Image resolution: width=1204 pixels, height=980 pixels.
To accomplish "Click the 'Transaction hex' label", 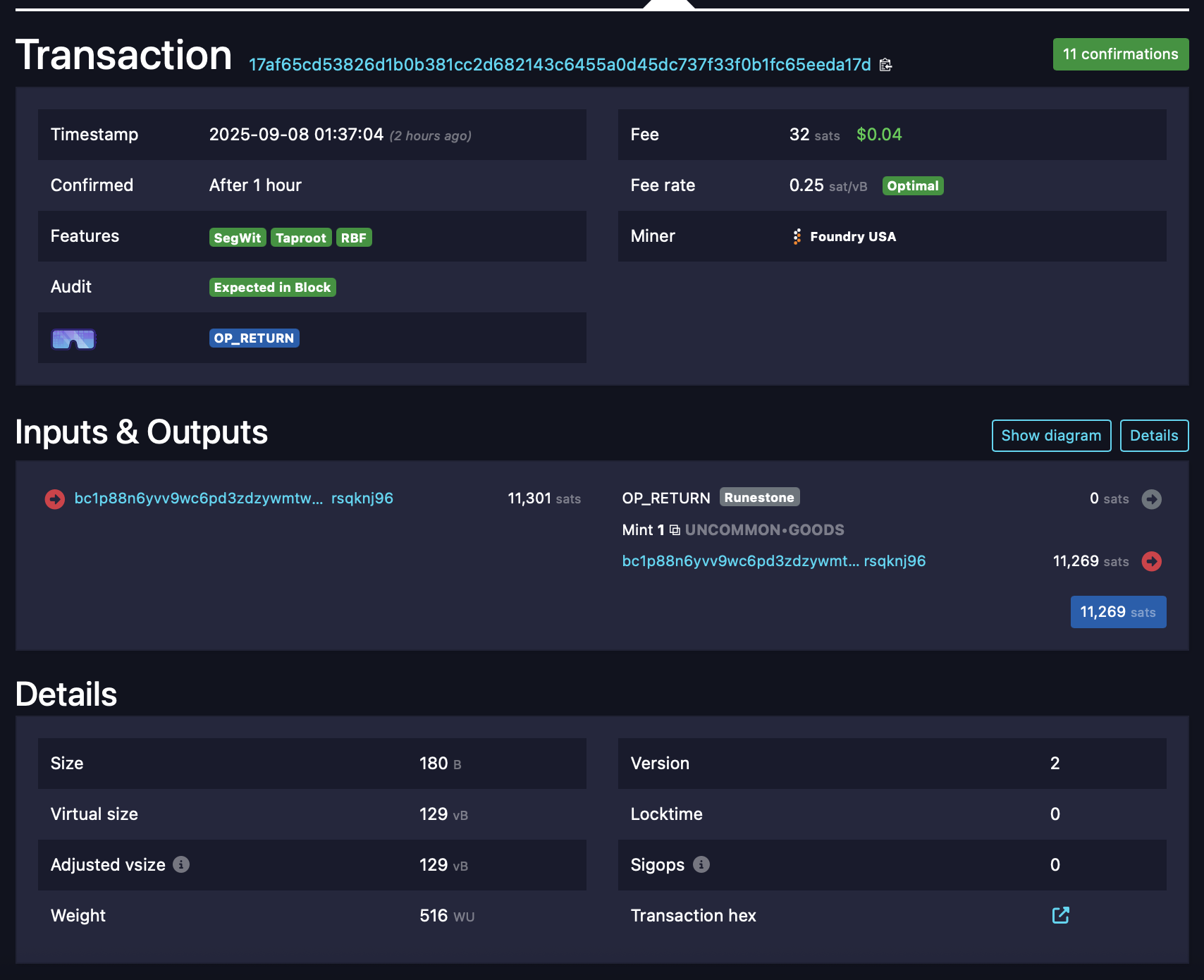I will (694, 916).
